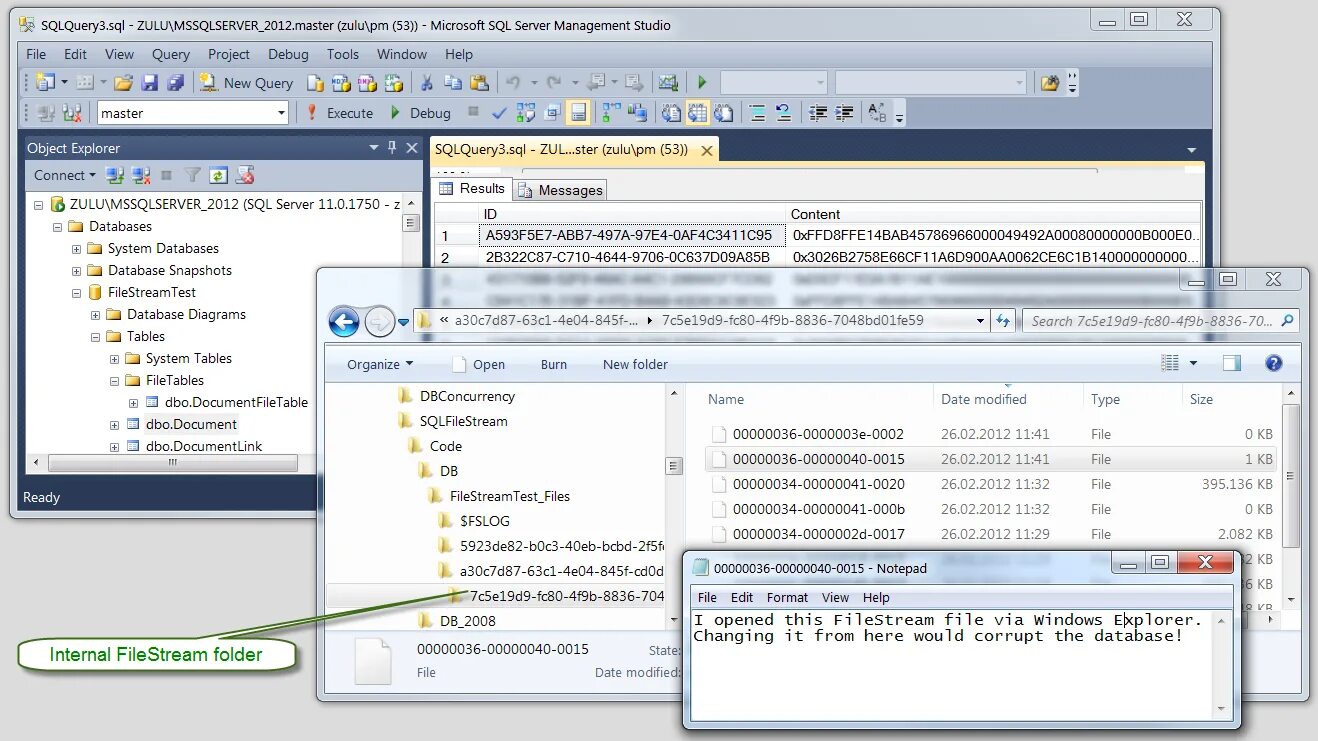Viewport: 1318px width, 741px height.
Task: Click the Parse checkmark icon
Action: pyautogui.click(x=499, y=113)
